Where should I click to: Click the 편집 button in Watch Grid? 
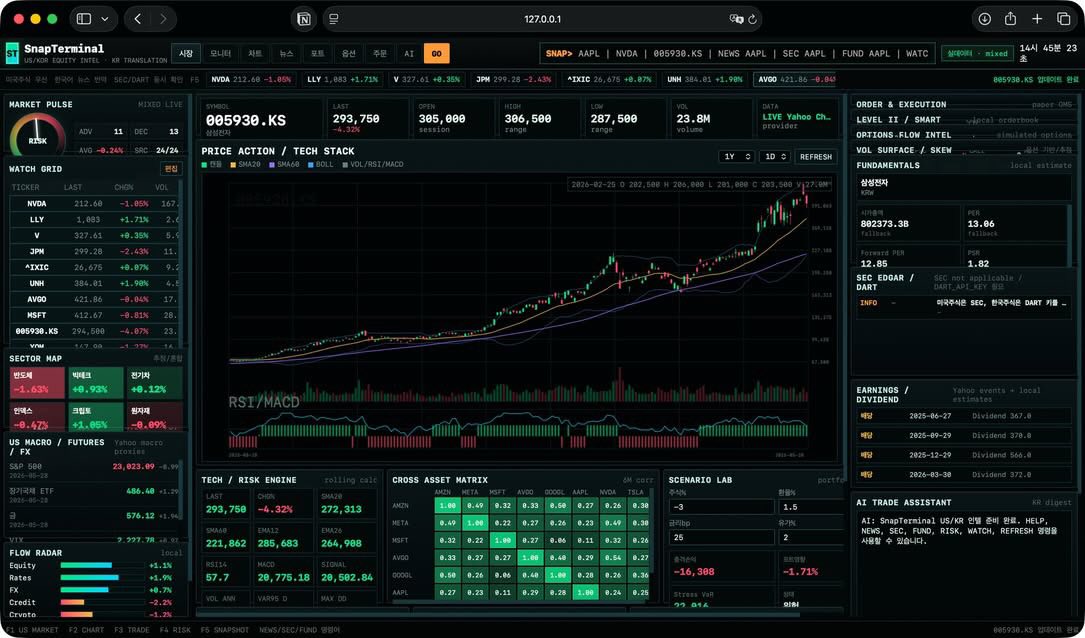click(171, 169)
